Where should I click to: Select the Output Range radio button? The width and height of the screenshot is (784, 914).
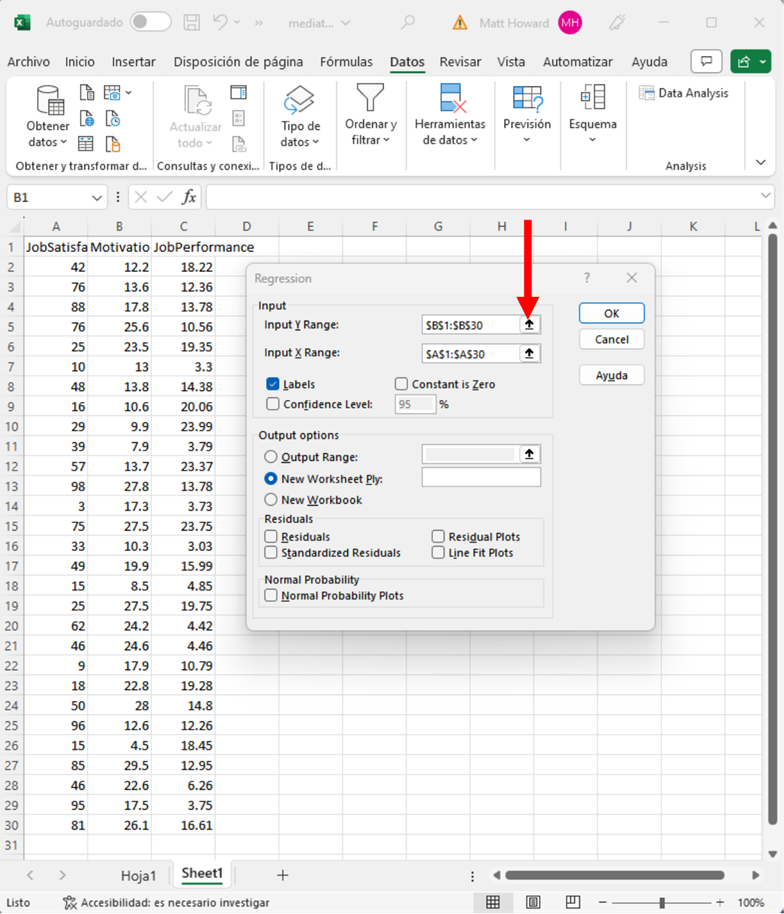271,457
